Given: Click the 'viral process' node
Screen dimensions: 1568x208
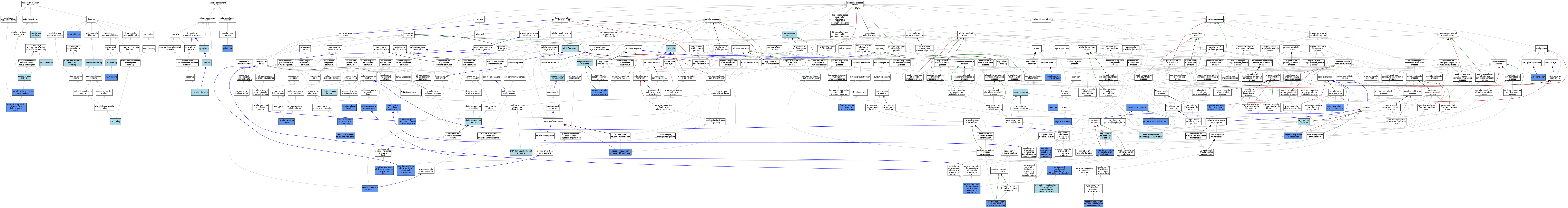Looking at the screenshot, I should click(x=1541, y=49).
